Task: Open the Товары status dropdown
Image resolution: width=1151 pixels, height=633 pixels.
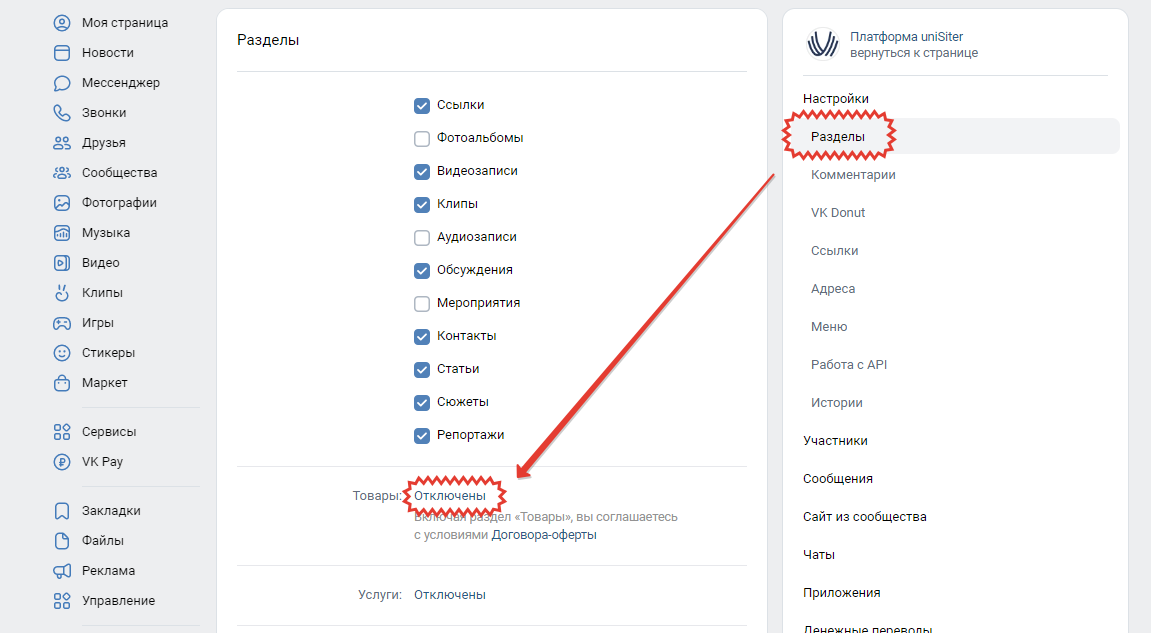Action: pyautogui.click(x=450, y=495)
